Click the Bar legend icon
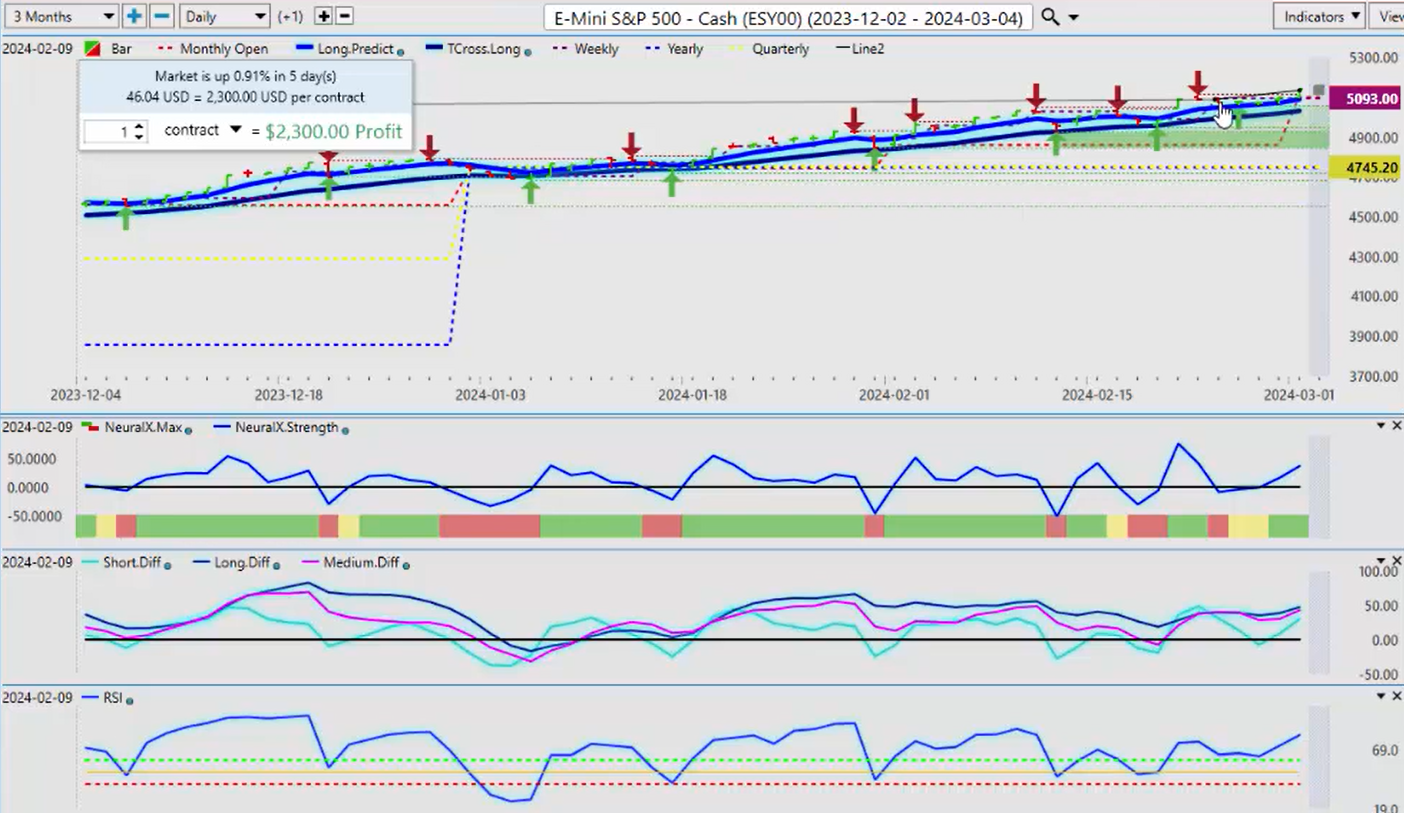This screenshot has height=813, width=1404. (x=91, y=49)
